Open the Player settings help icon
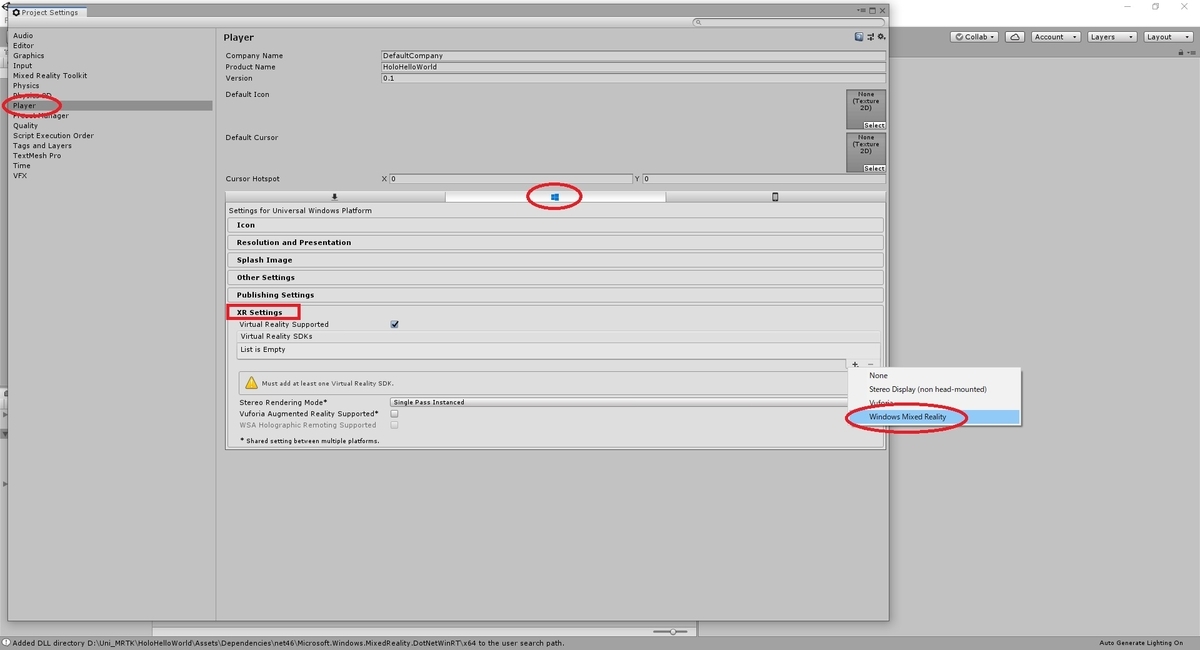The height and width of the screenshot is (650, 1200). (859, 37)
